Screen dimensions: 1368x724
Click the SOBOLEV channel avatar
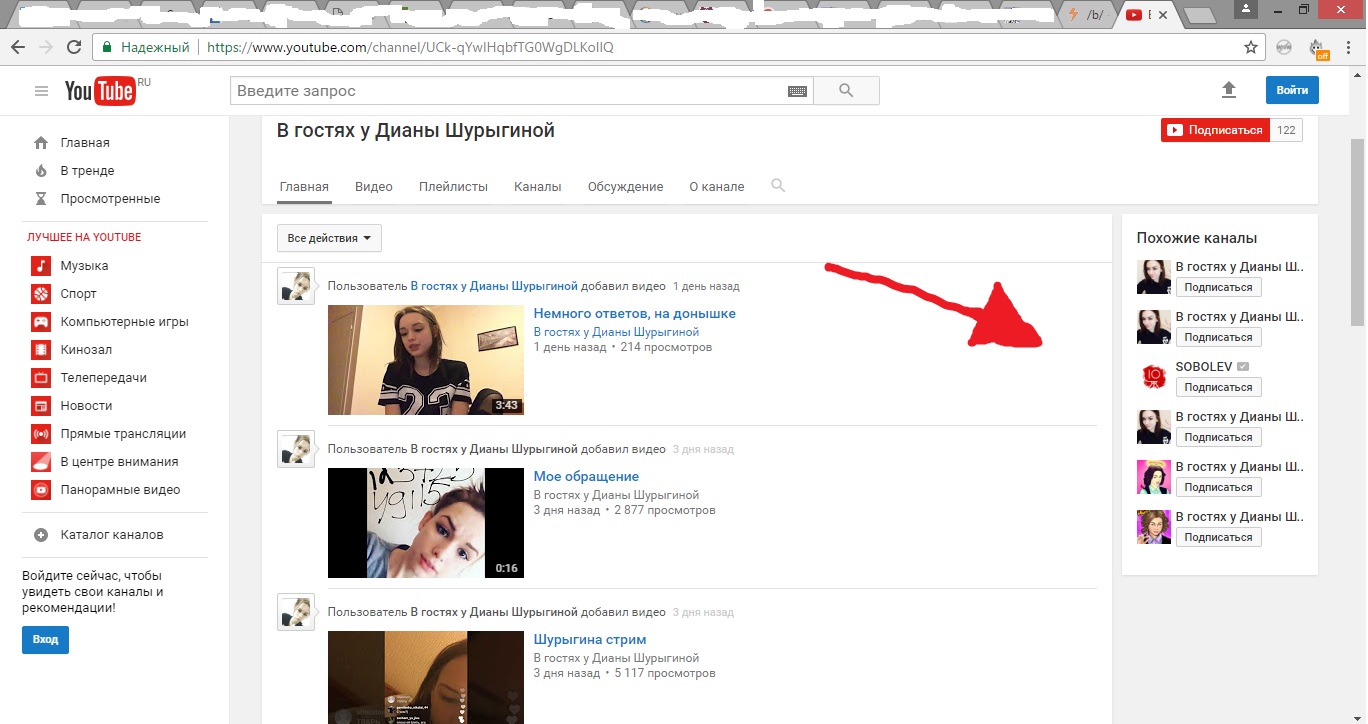(x=1154, y=377)
